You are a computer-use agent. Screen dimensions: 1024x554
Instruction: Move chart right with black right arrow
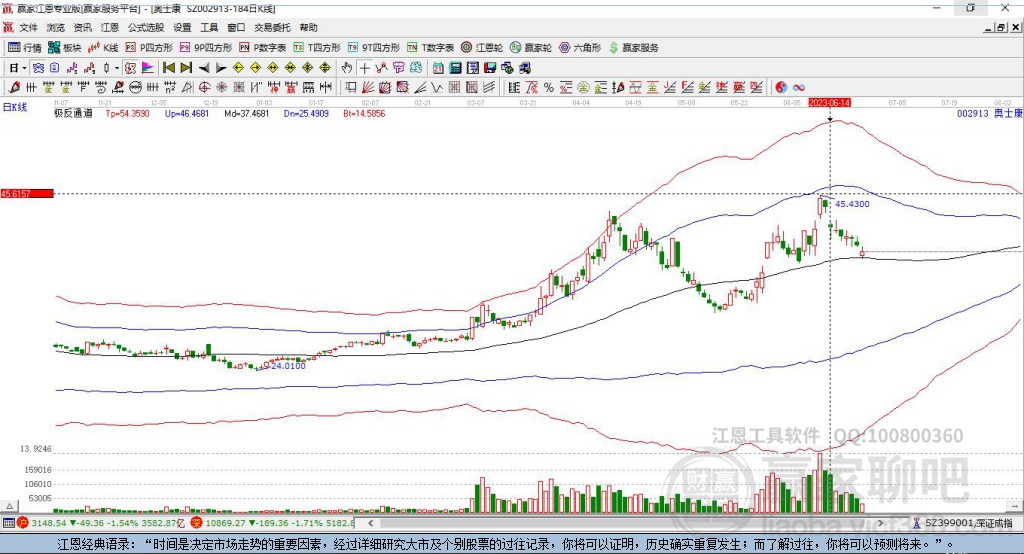[221, 68]
